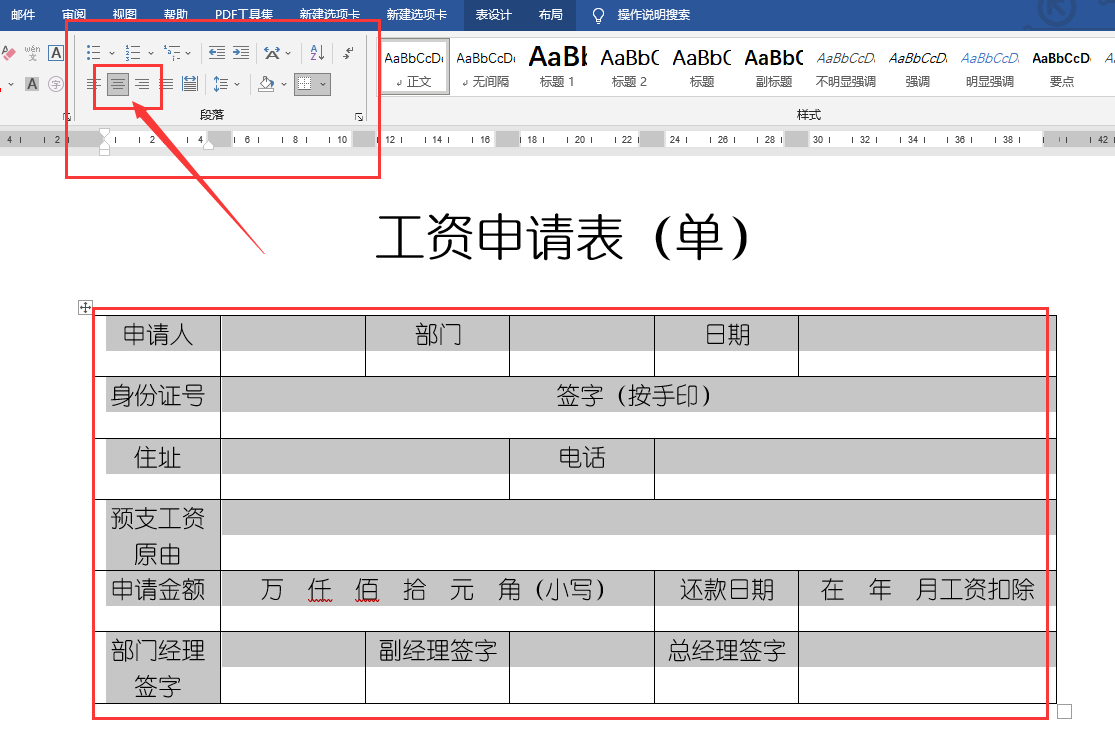Open the line spacing dropdown
This screenshot has width=1115, height=756.
pos(236,83)
